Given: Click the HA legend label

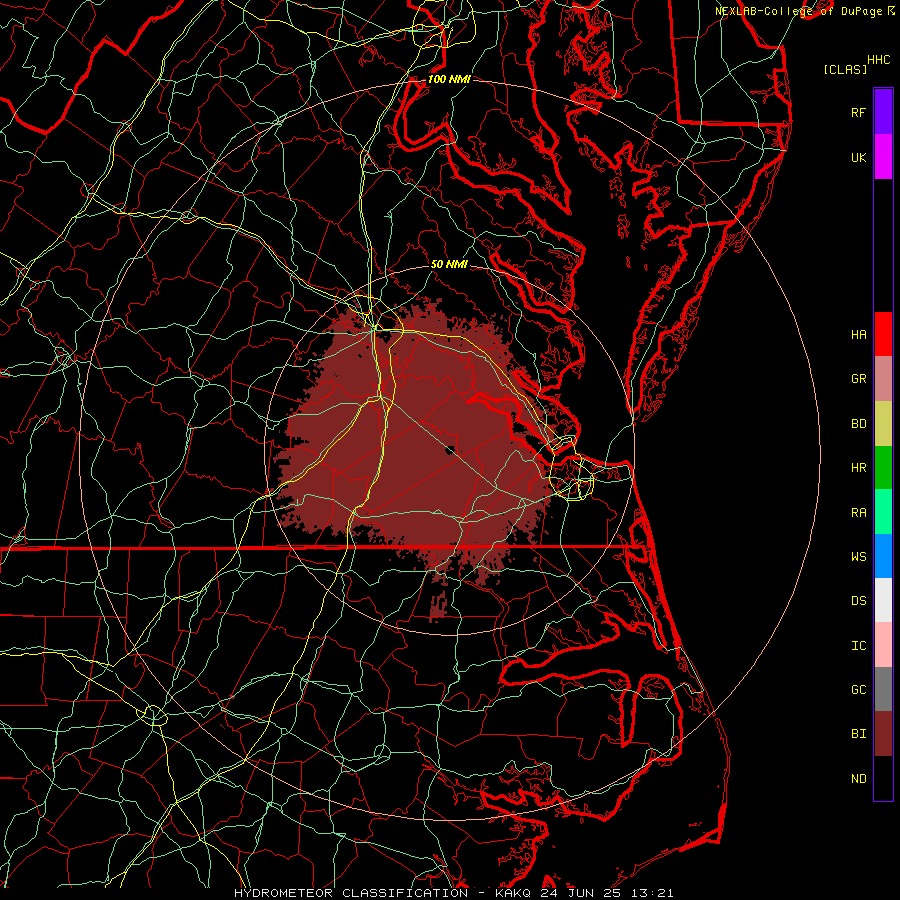Looking at the screenshot, I should (858, 334).
